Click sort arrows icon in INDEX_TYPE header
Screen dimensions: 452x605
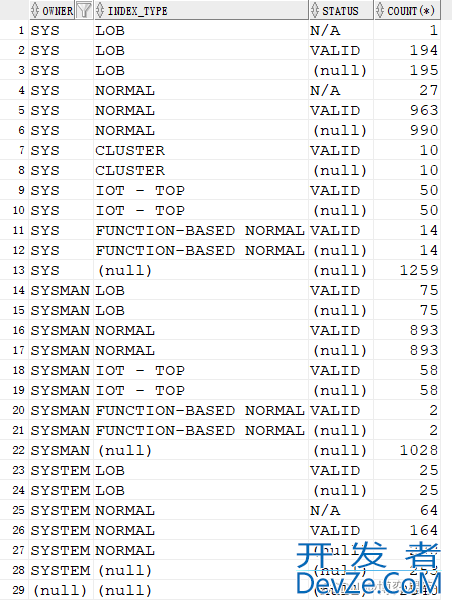(x=100, y=10)
